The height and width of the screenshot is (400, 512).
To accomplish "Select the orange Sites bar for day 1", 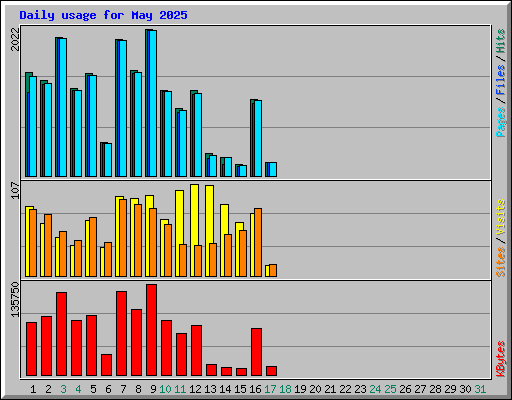I will click(x=33, y=243).
